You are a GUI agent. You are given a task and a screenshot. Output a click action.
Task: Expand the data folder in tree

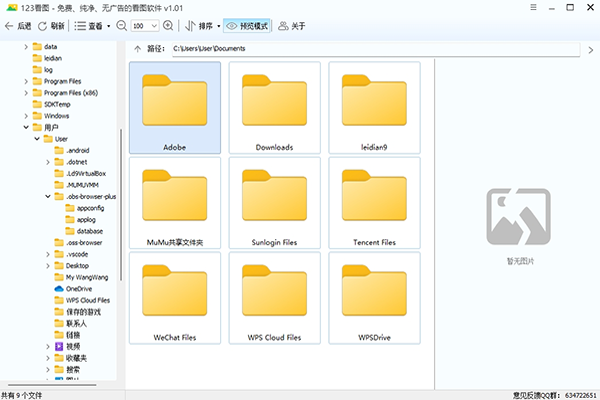tap(26, 47)
